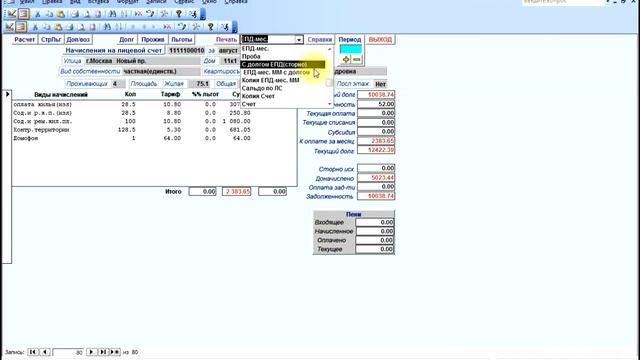Choose 'С долгом ЕПД(сторно)' list option

283,64
